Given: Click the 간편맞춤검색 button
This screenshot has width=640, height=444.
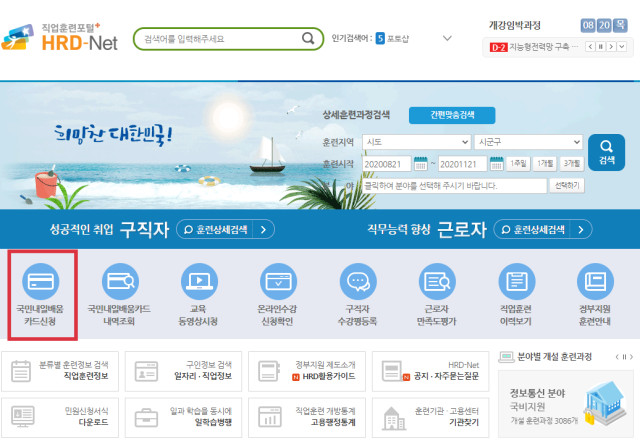Looking at the screenshot, I should tap(452, 115).
